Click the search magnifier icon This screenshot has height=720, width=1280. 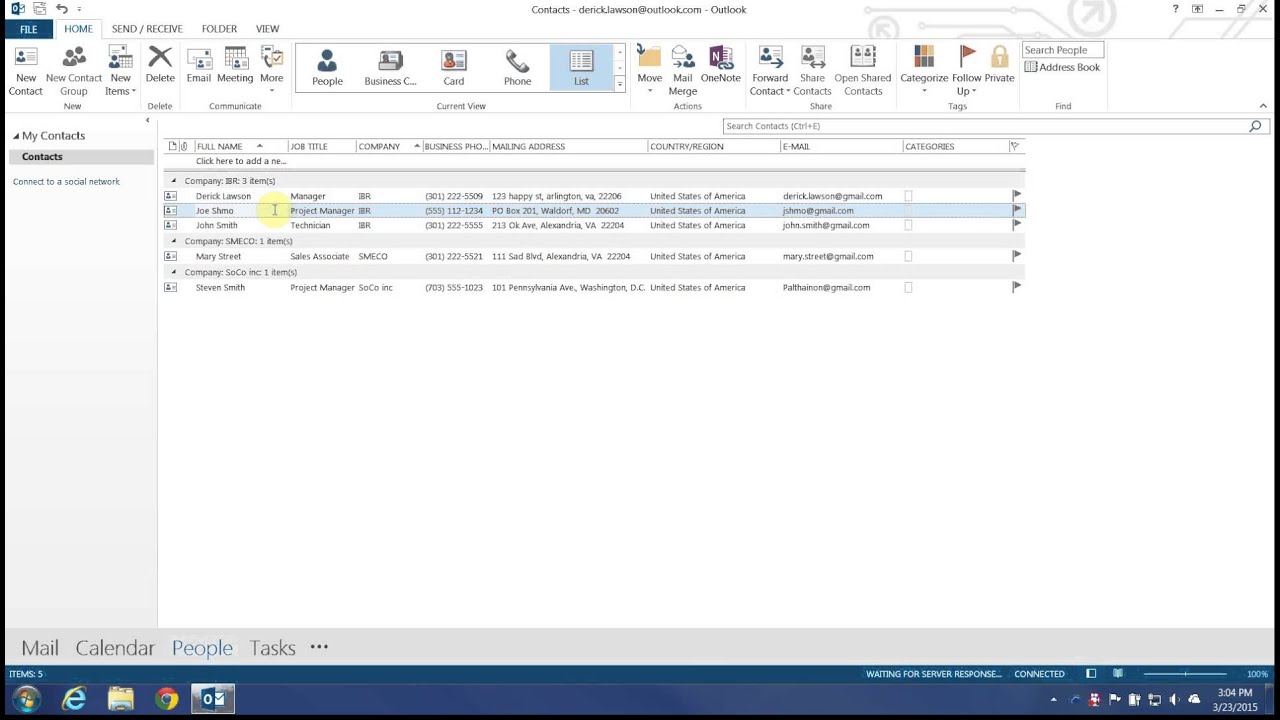[1255, 126]
